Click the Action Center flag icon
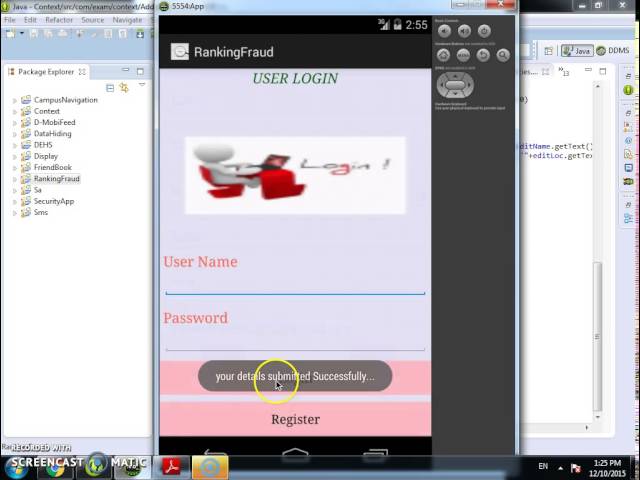The width and height of the screenshot is (640, 480). (576, 468)
